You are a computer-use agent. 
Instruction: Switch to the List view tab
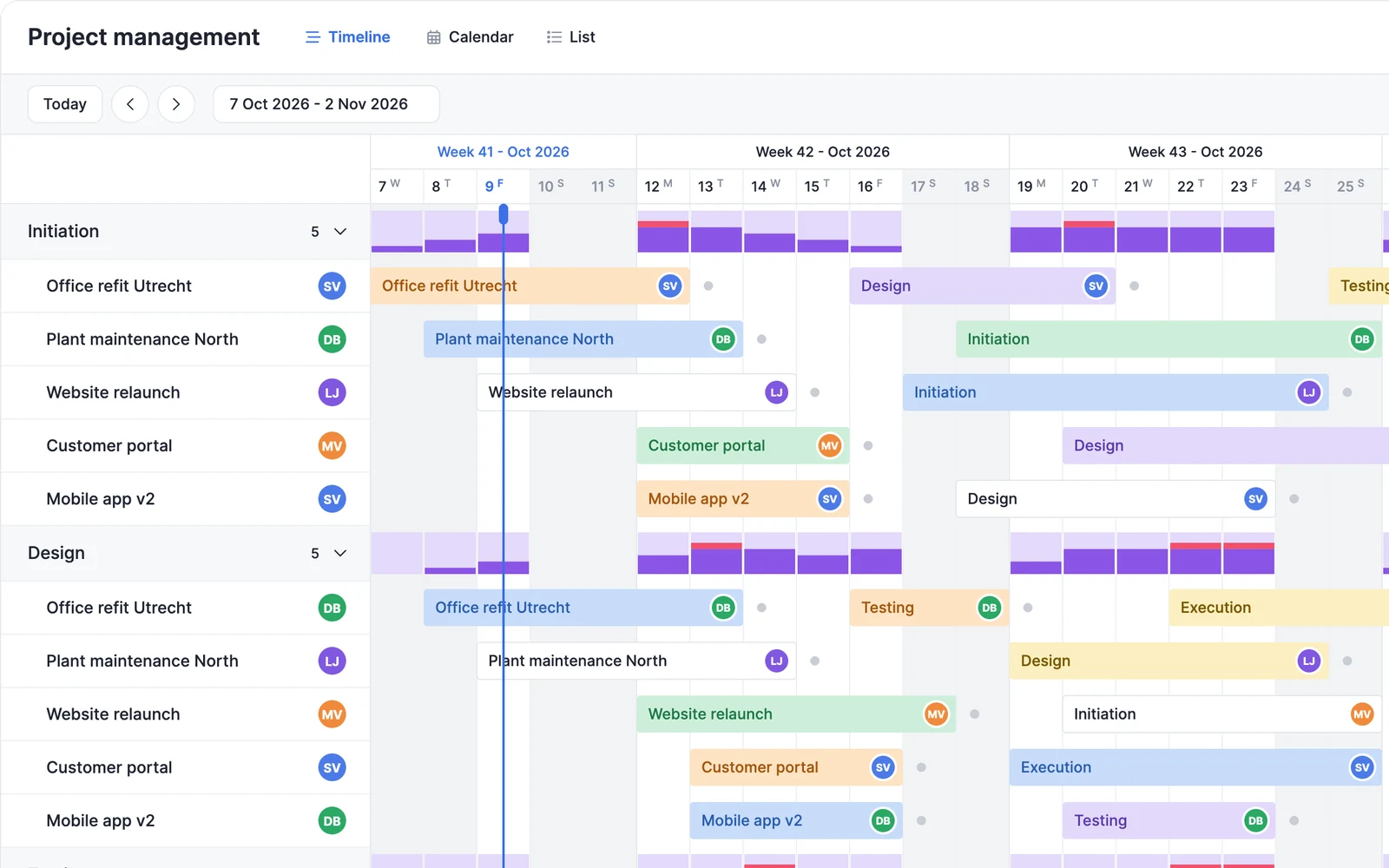click(570, 37)
